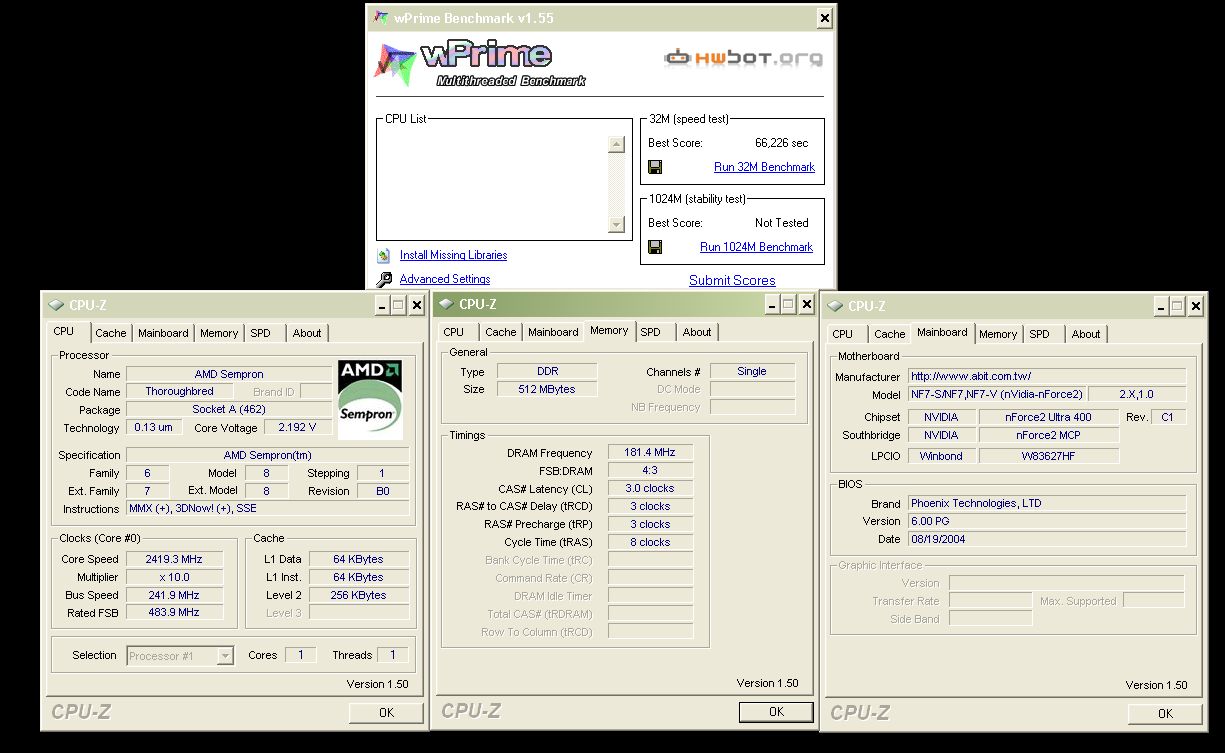Click the BIOS date 08/19/2004
The width and height of the screenshot is (1225, 753).
click(x=1046, y=540)
